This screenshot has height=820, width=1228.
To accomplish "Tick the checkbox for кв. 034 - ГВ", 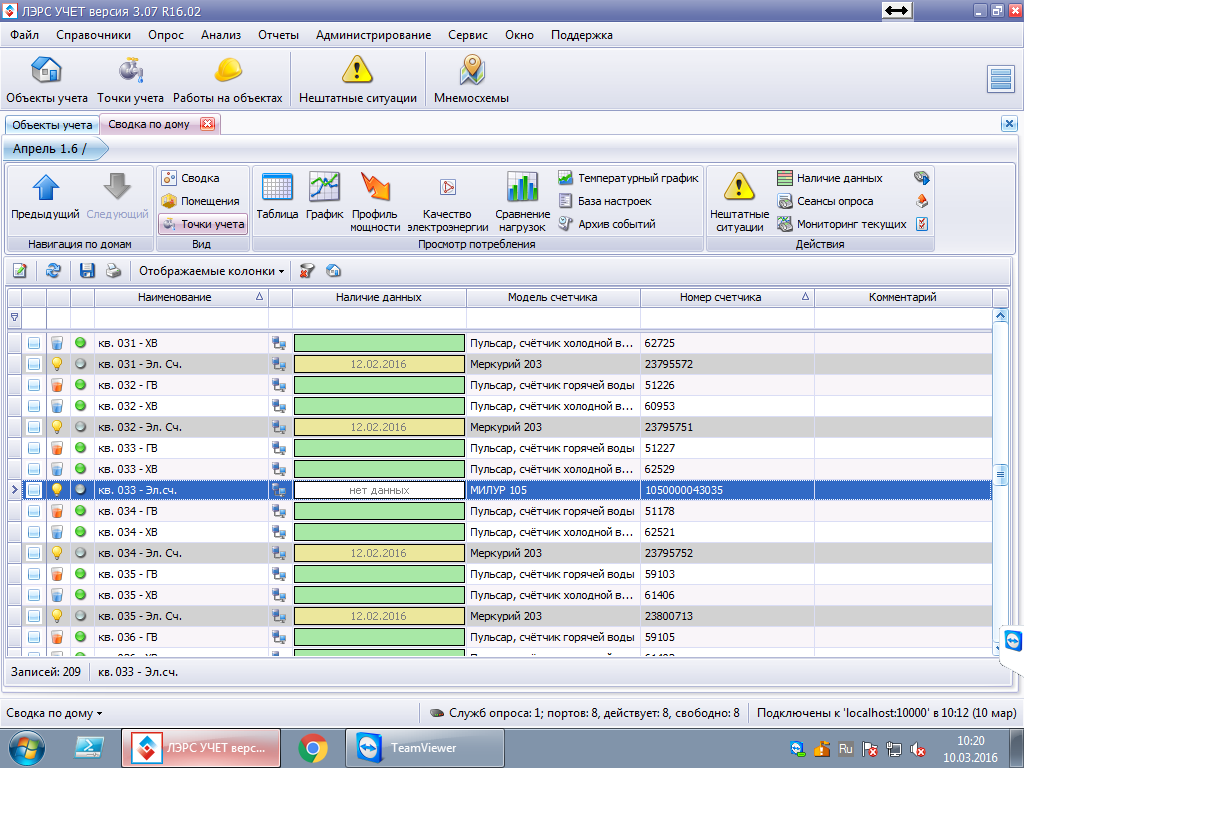I will (34, 511).
